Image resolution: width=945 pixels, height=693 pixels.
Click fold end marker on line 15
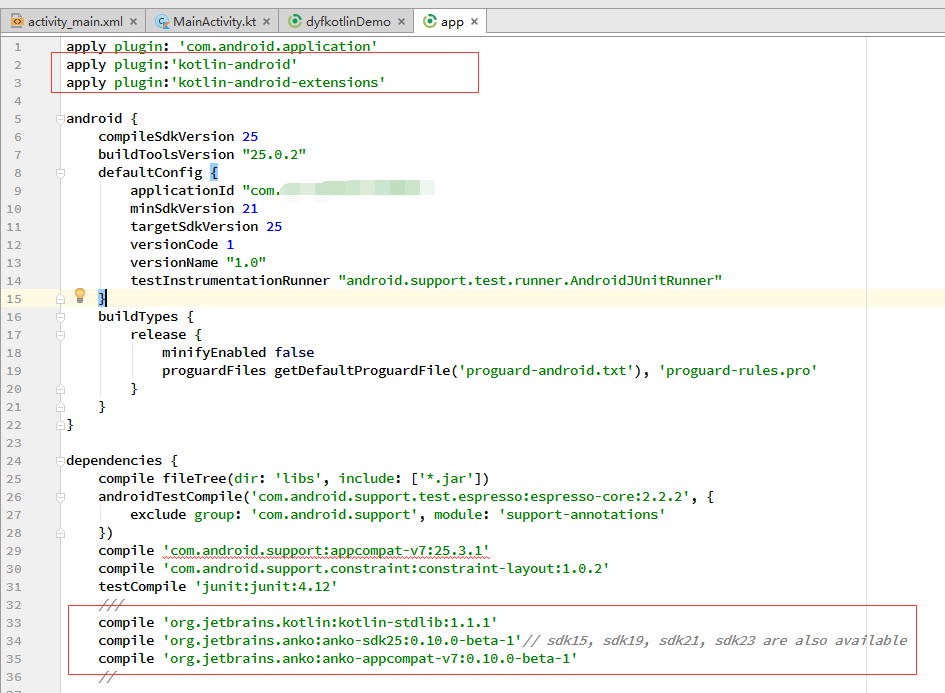click(x=60, y=299)
